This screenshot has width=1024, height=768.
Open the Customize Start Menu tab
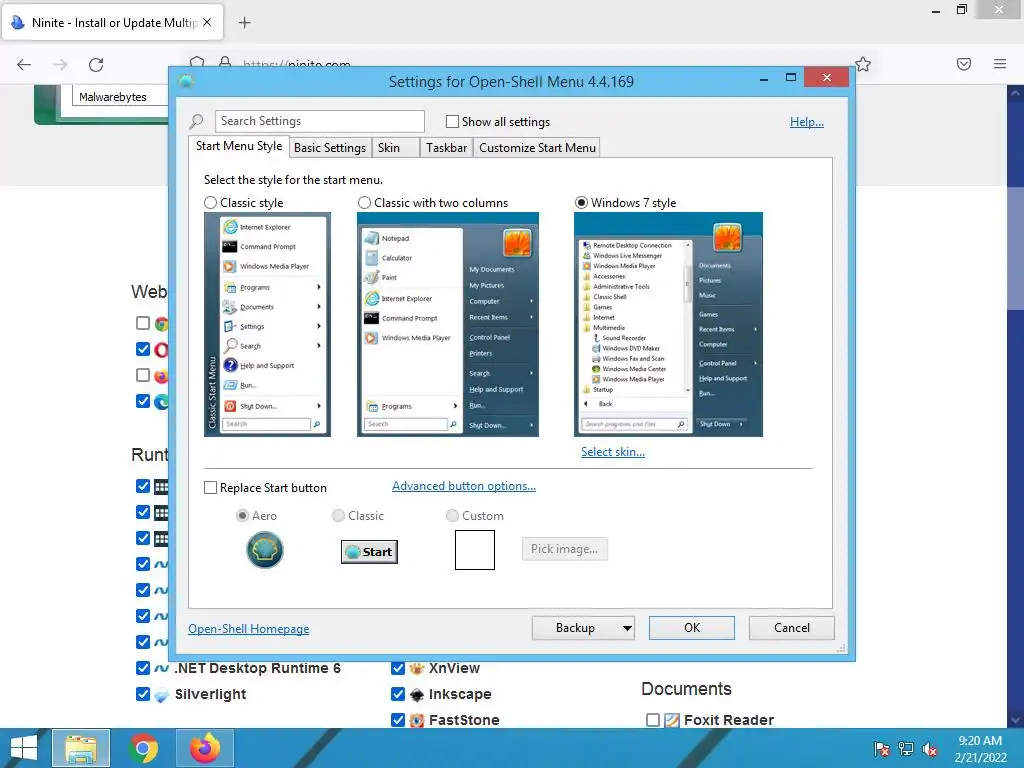(x=537, y=148)
